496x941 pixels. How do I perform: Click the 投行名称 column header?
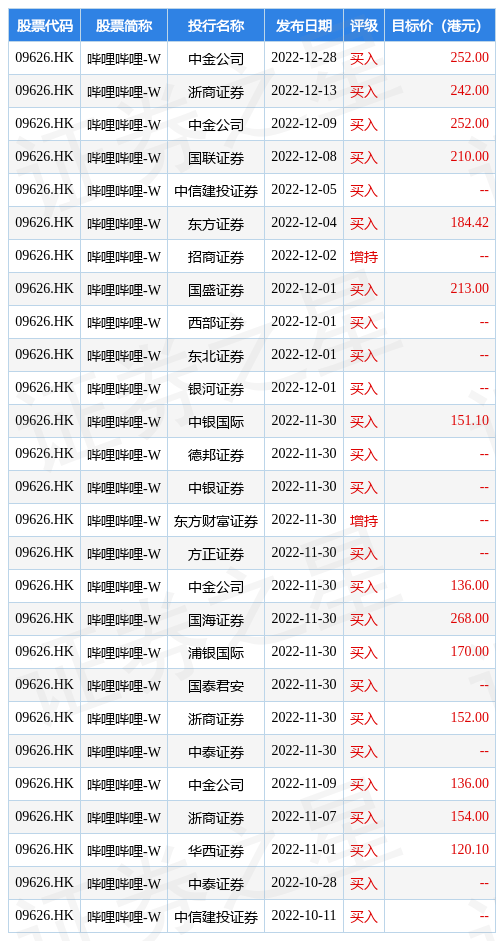click(216, 25)
